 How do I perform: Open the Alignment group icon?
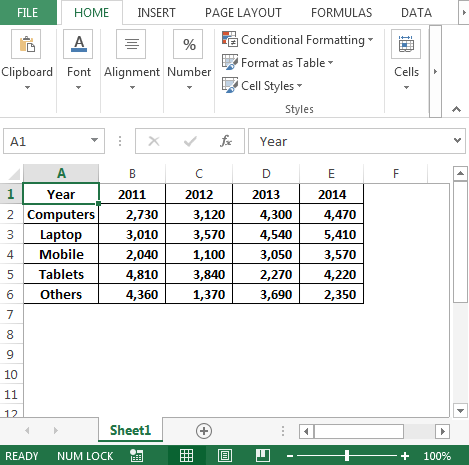pyautogui.click(x=131, y=44)
